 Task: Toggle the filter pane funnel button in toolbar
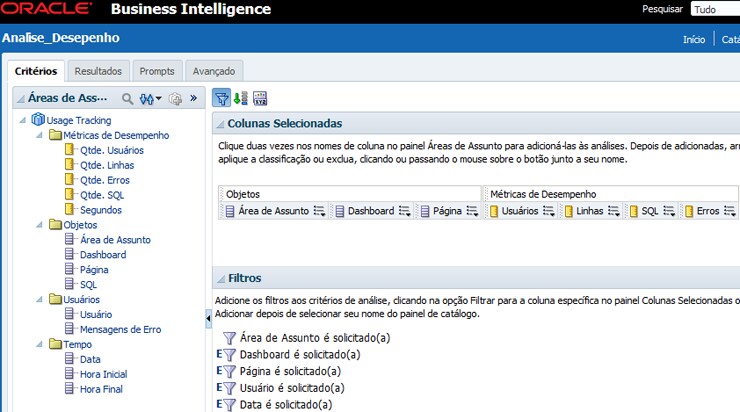(x=221, y=98)
